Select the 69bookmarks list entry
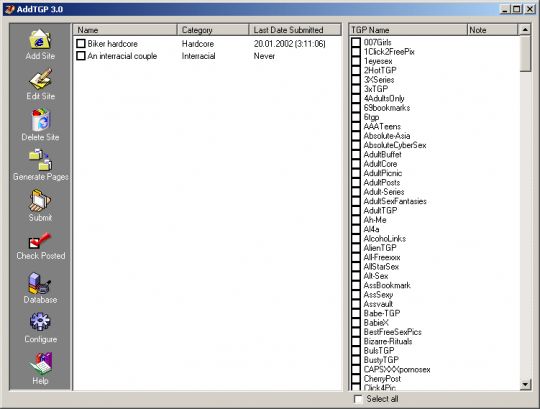 point(387,108)
